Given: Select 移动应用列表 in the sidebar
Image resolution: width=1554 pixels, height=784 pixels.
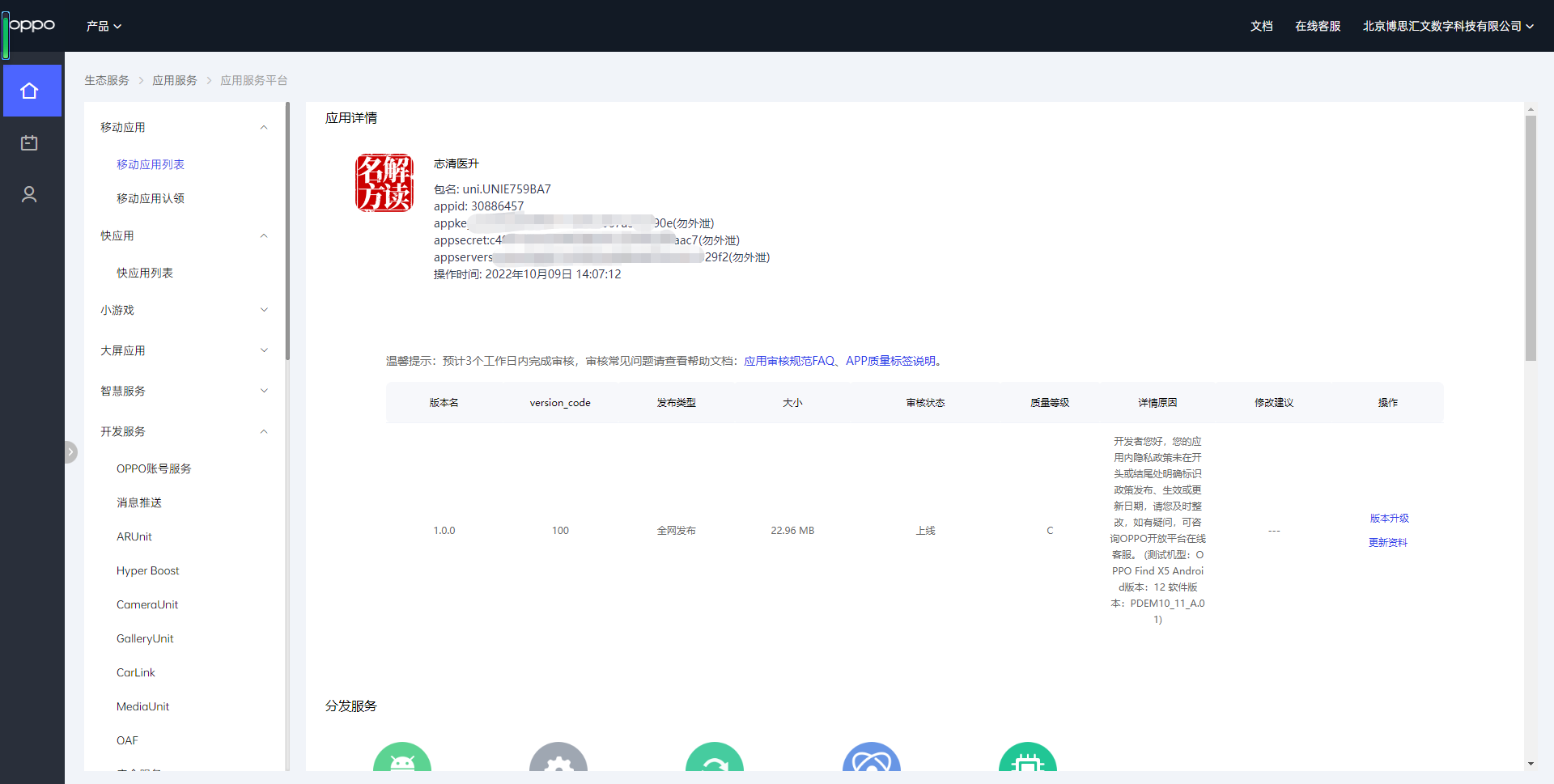Looking at the screenshot, I should (151, 164).
